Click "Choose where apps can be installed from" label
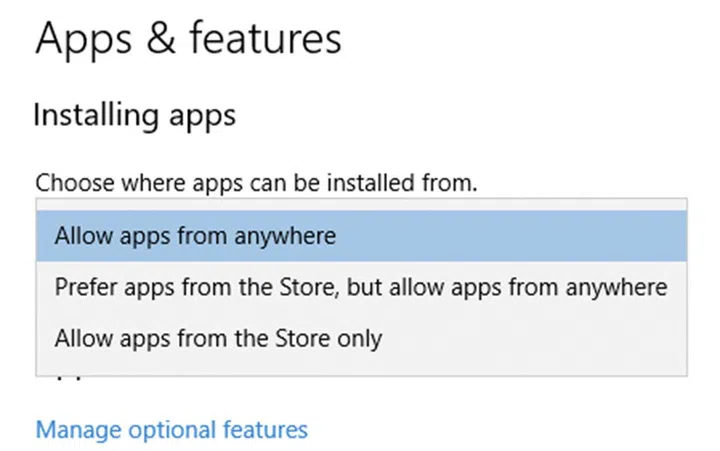This screenshot has width=720, height=451. click(x=256, y=183)
